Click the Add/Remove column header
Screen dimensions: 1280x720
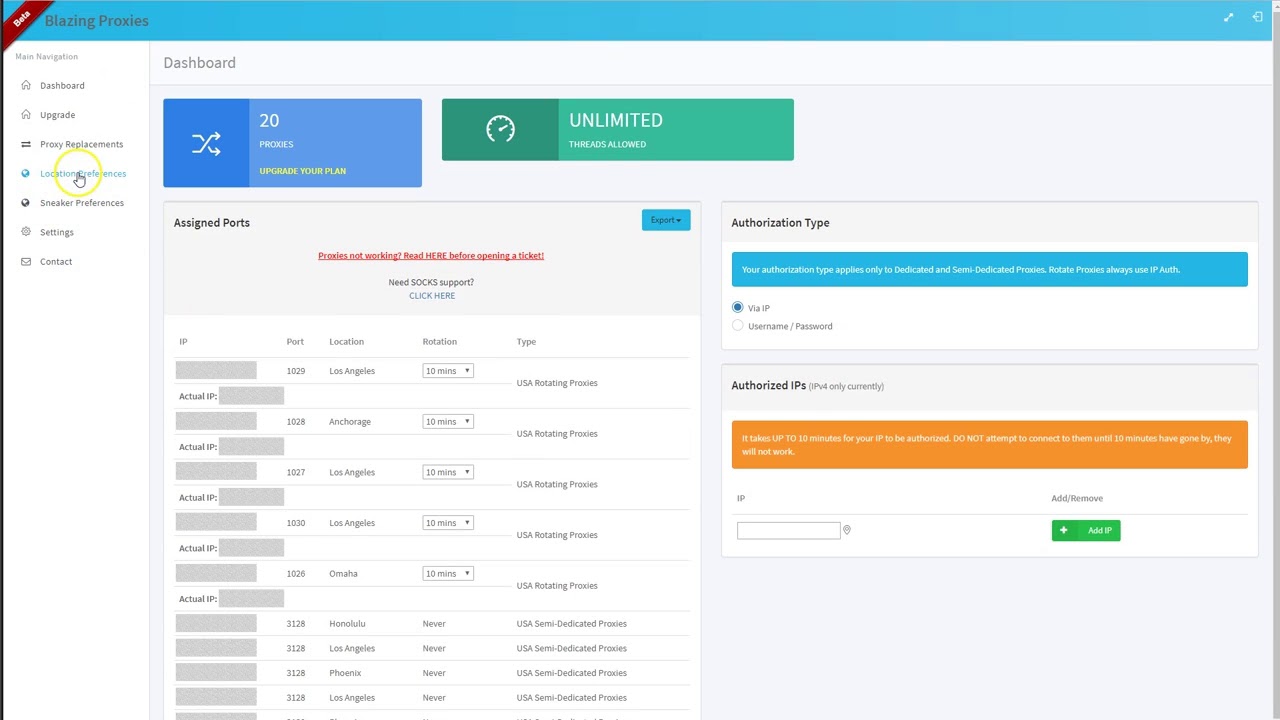(x=1077, y=498)
